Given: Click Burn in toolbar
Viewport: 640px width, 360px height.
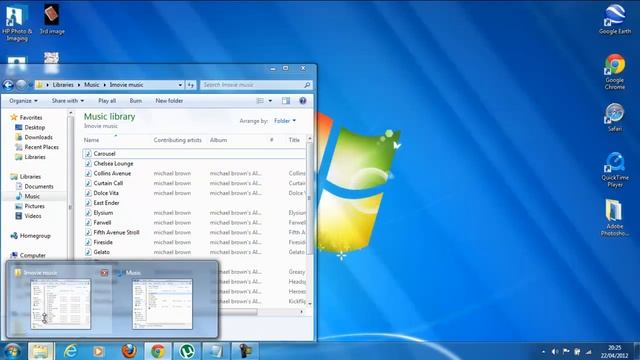Looking at the screenshot, I should pyautogui.click(x=136, y=101).
